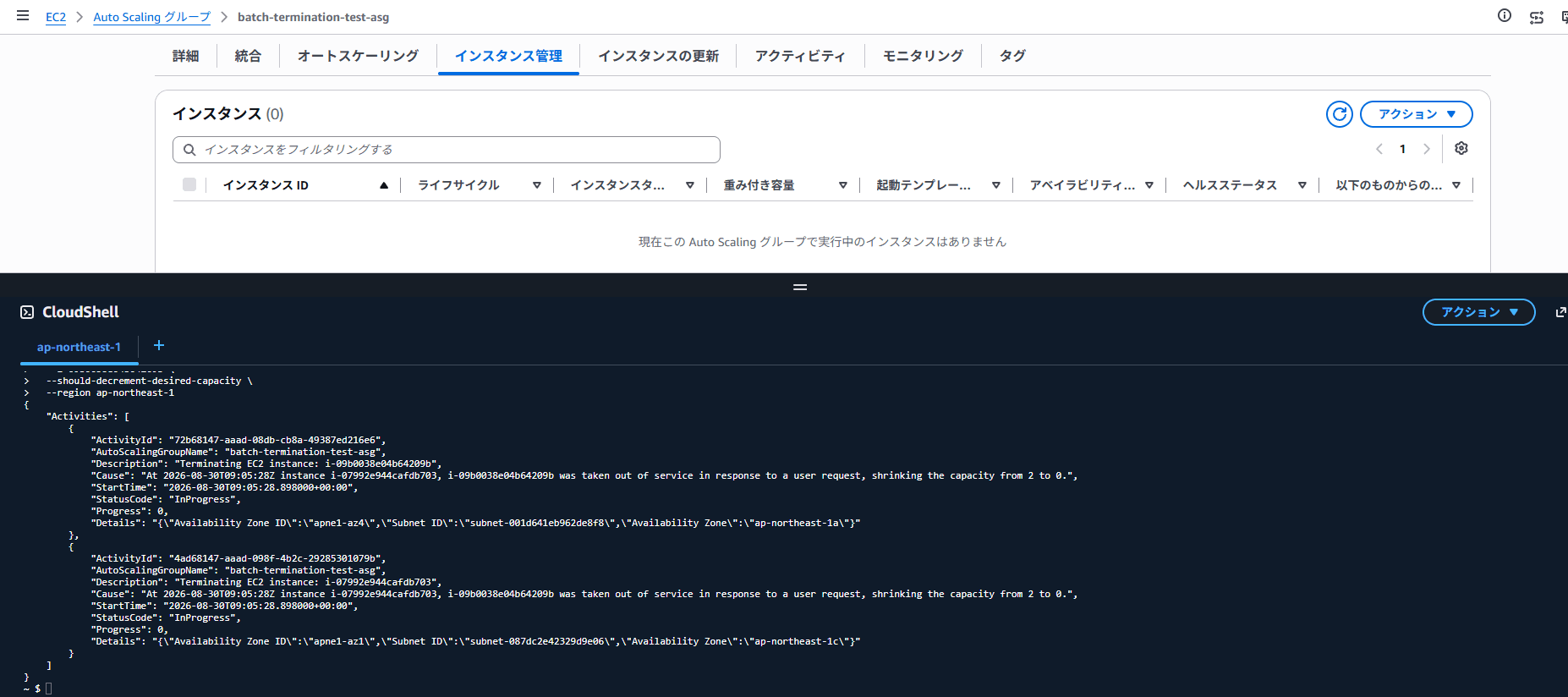Sort by ヘルスステータス column

tap(1302, 185)
